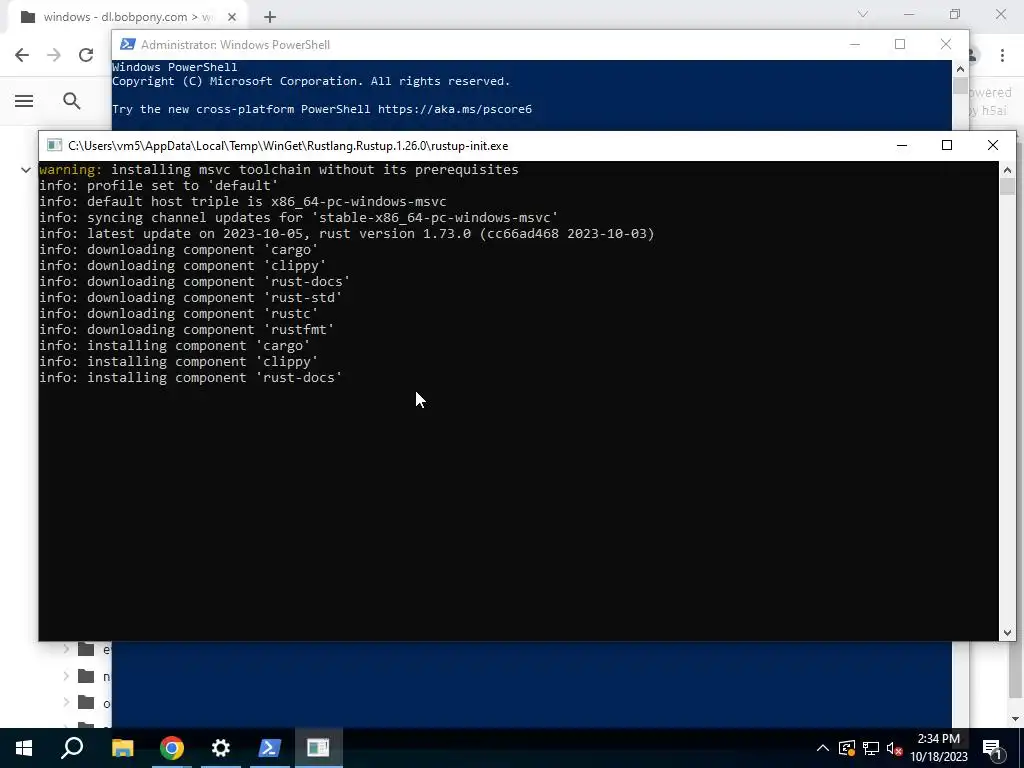Open Windows Start menu
This screenshot has height=768, width=1024.
tap(24, 748)
